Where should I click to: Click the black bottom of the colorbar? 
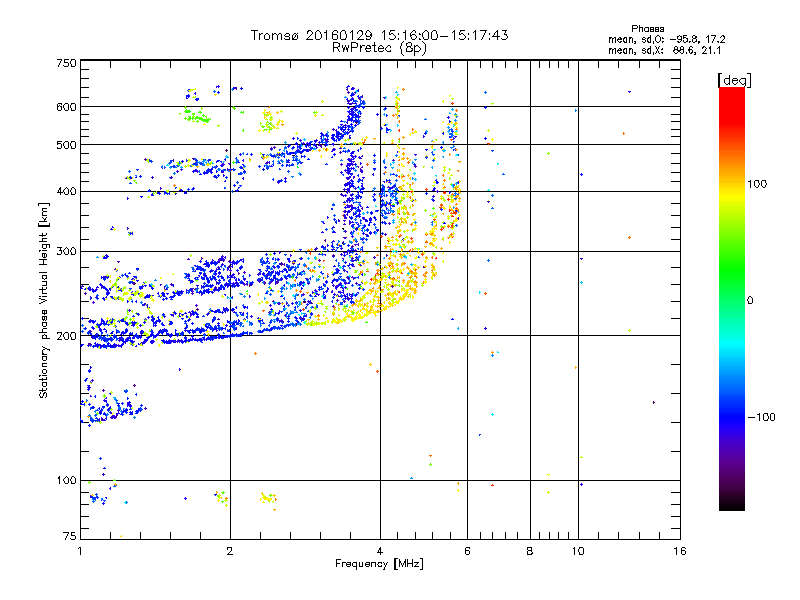point(732,504)
